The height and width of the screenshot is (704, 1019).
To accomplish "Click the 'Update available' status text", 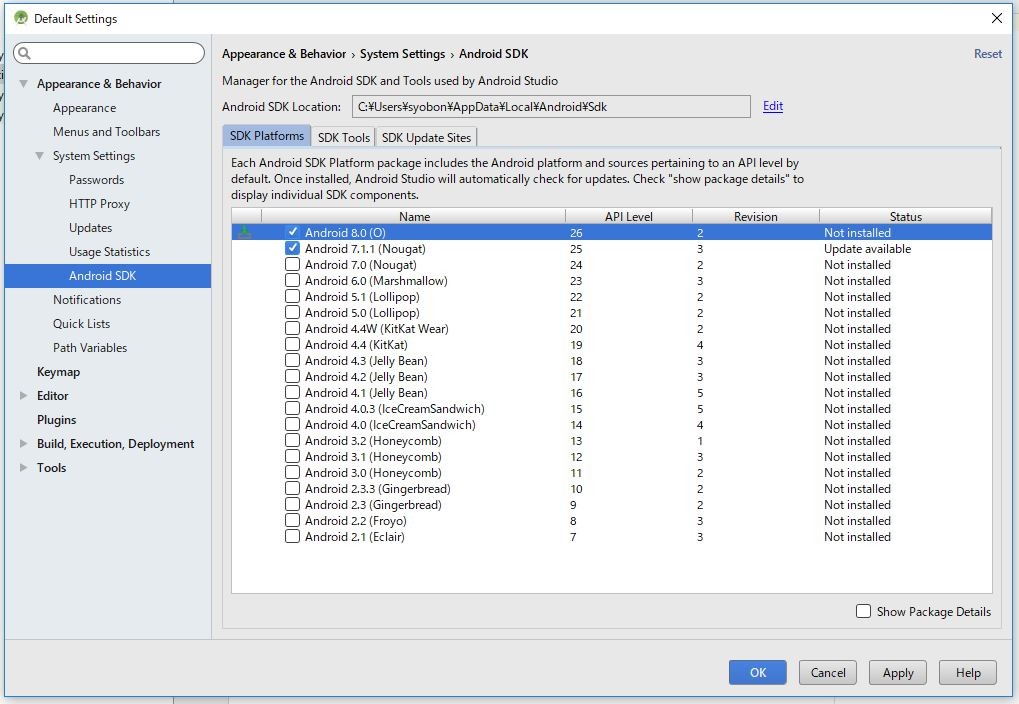I will click(867, 248).
